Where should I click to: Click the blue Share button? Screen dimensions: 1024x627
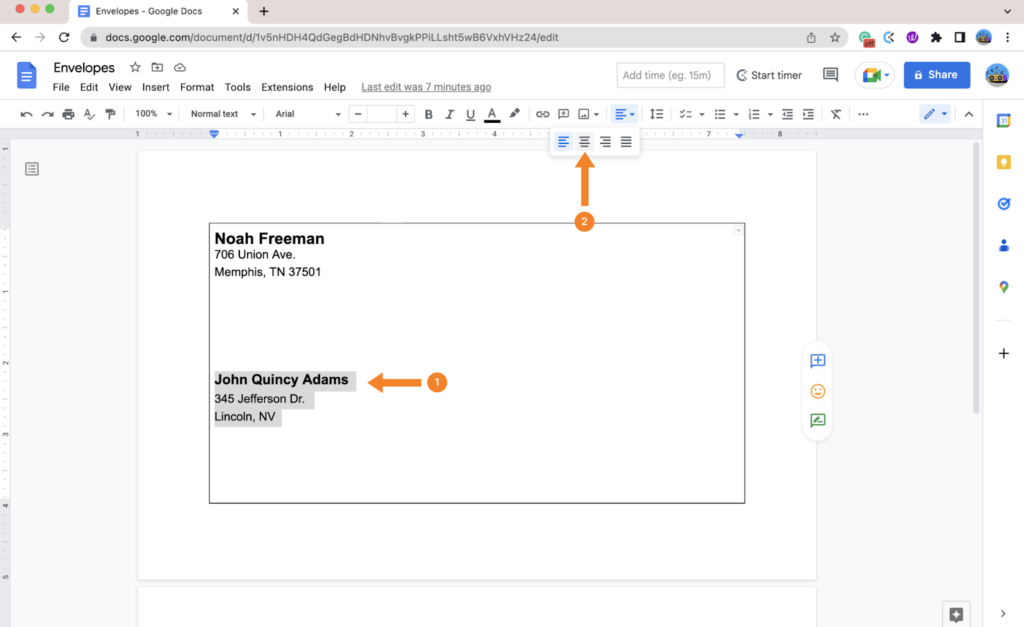(936, 75)
